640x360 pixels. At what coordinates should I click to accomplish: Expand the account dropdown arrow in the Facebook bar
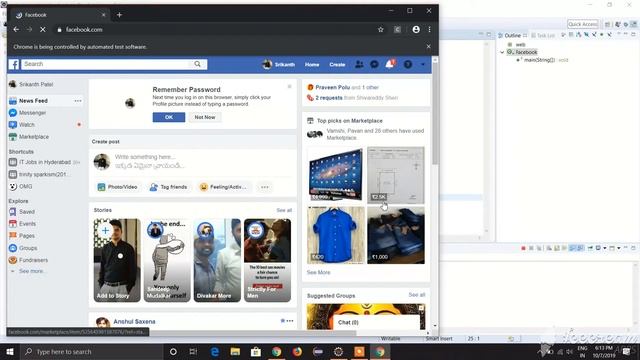[x=423, y=64]
